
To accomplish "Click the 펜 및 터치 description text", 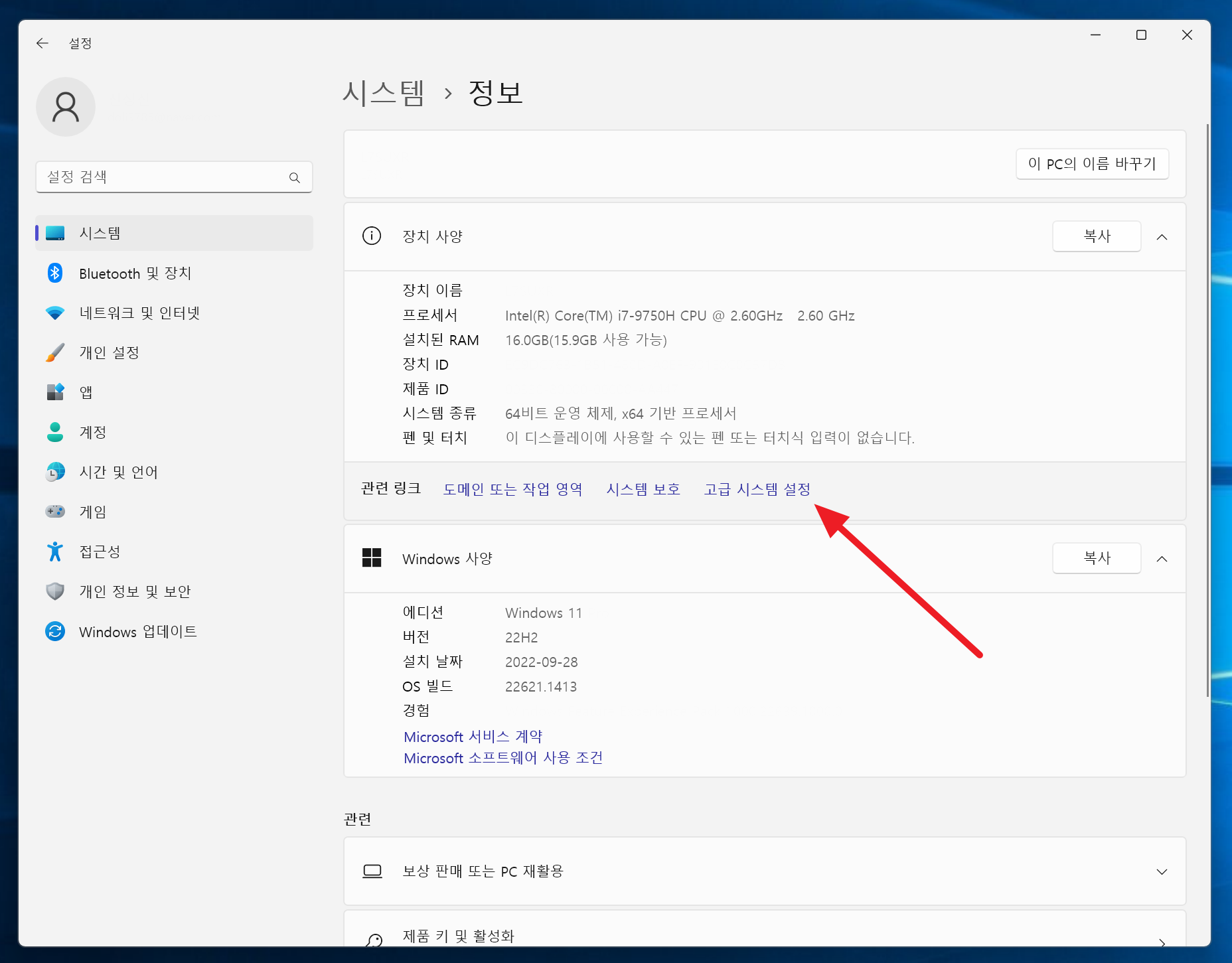I will pyautogui.click(x=710, y=438).
